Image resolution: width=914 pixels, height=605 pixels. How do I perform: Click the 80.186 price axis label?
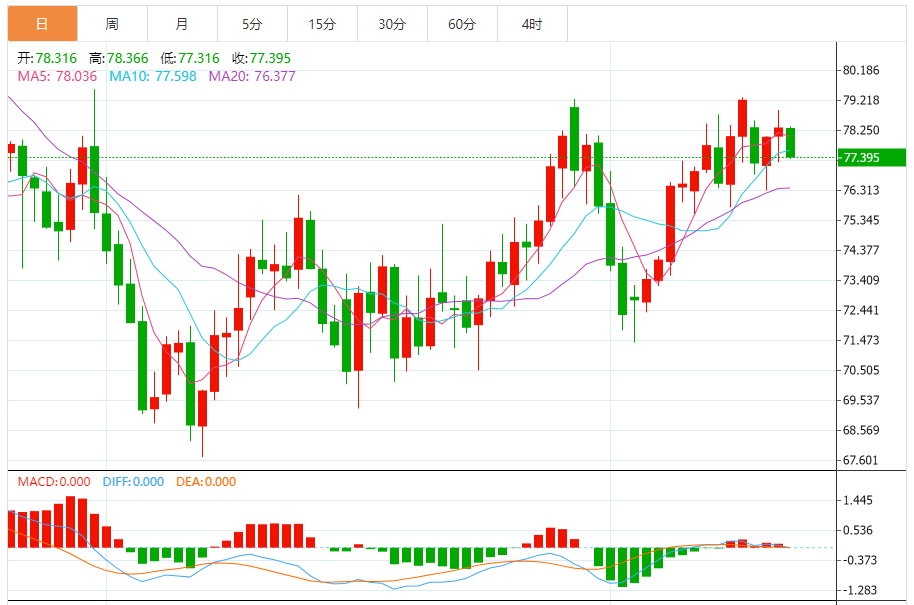(x=861, y=71)
